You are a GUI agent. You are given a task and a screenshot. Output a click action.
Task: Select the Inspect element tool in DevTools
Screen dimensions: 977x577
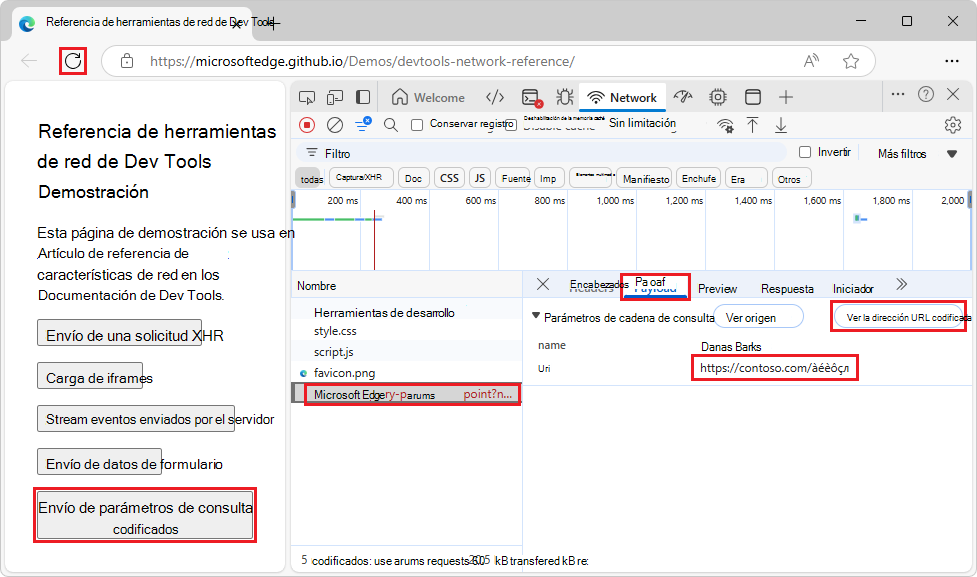click(307, 97)
